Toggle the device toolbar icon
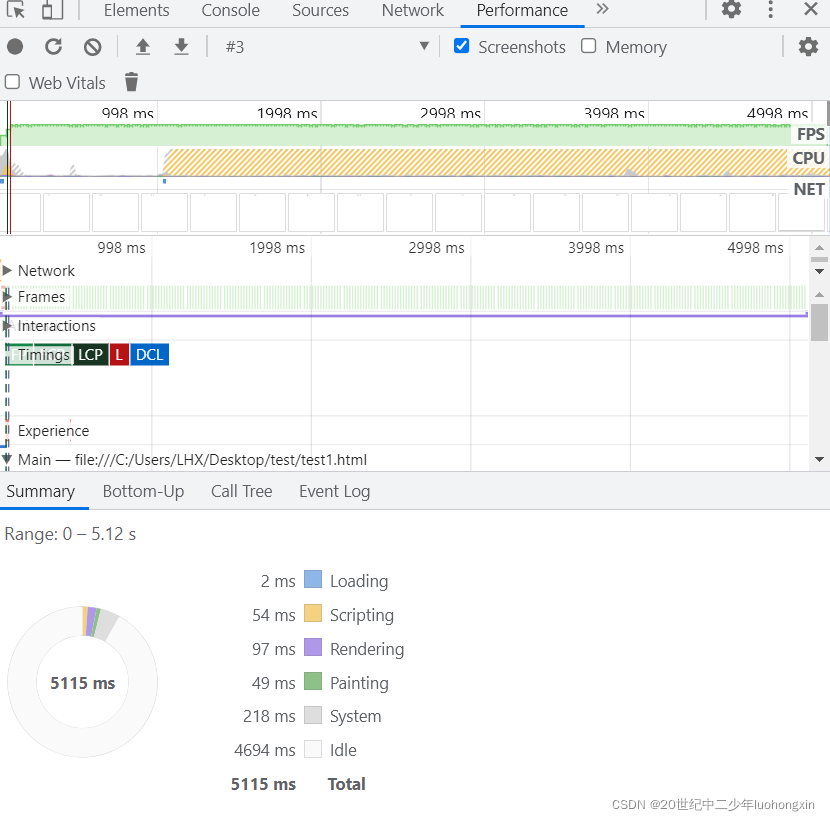830x821 pixels. coord(52,10)
